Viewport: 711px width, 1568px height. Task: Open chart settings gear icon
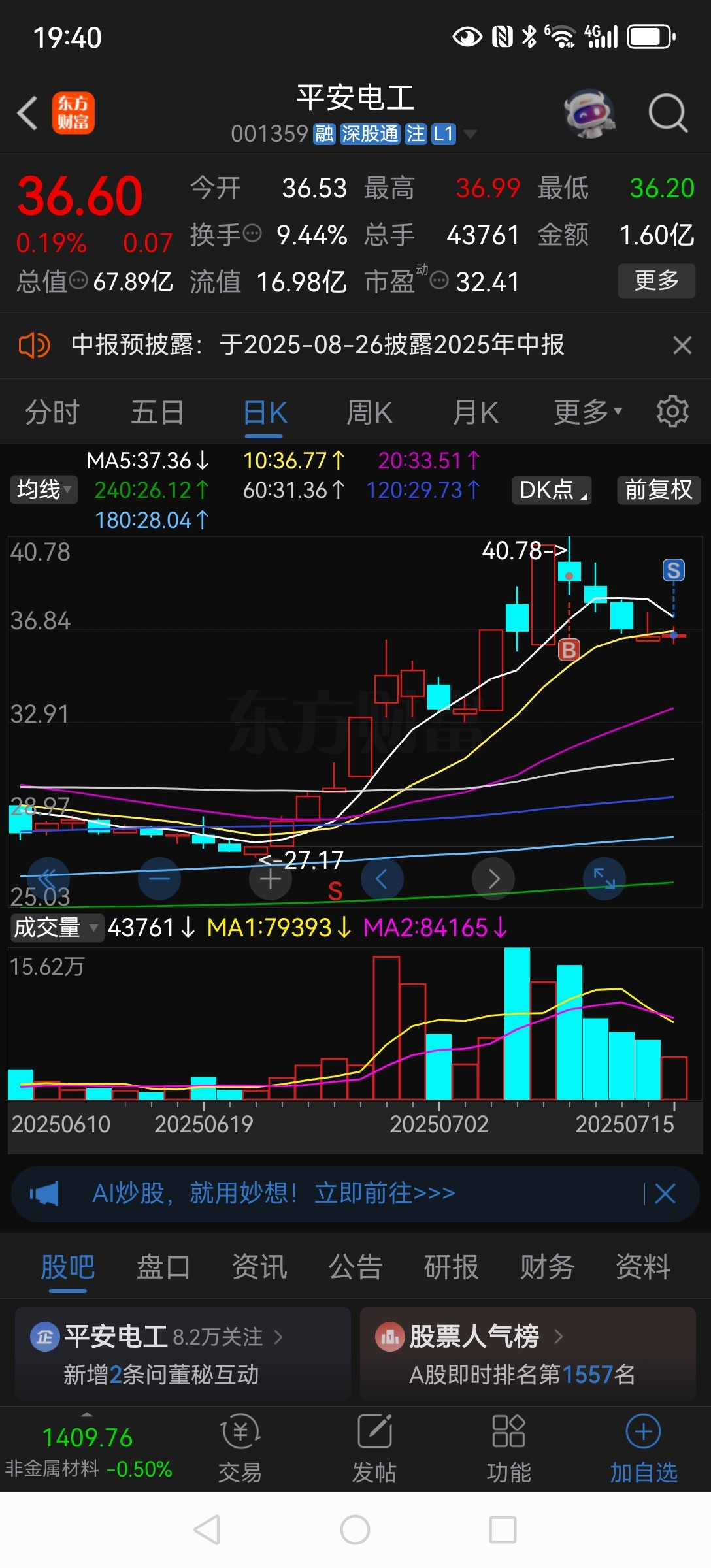pyautogui.click(x=672, y=412)
